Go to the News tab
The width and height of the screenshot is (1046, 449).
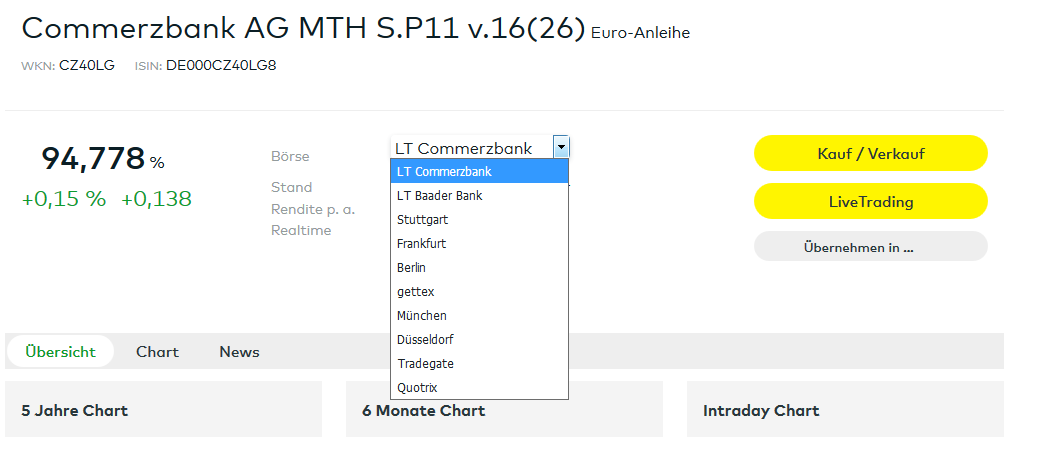point(239,352)
